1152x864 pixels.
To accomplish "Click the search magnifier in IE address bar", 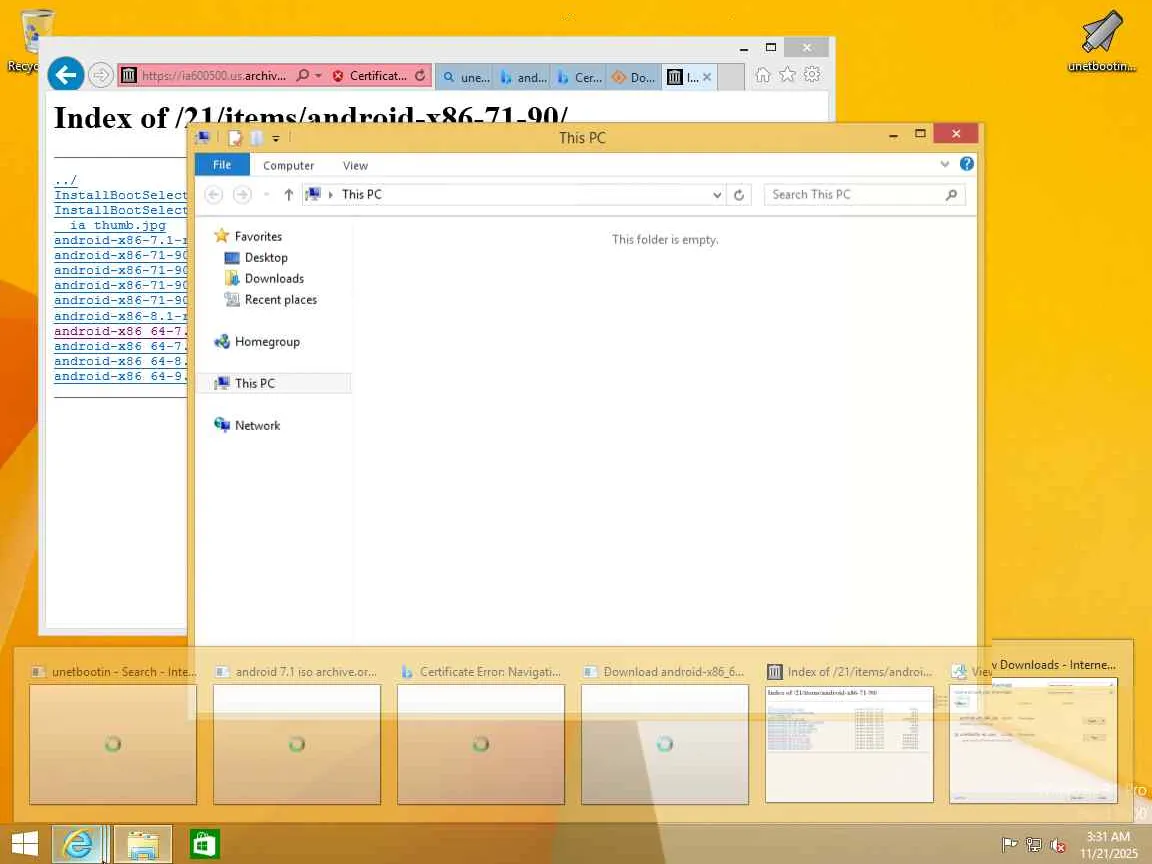I will tap(302, 75).
